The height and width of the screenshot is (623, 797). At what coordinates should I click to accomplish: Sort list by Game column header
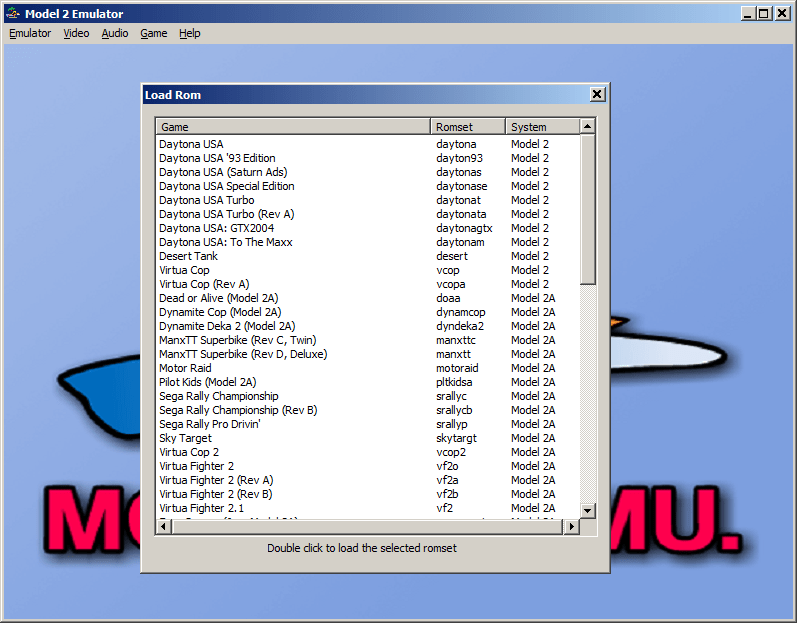tap(293, 127)
